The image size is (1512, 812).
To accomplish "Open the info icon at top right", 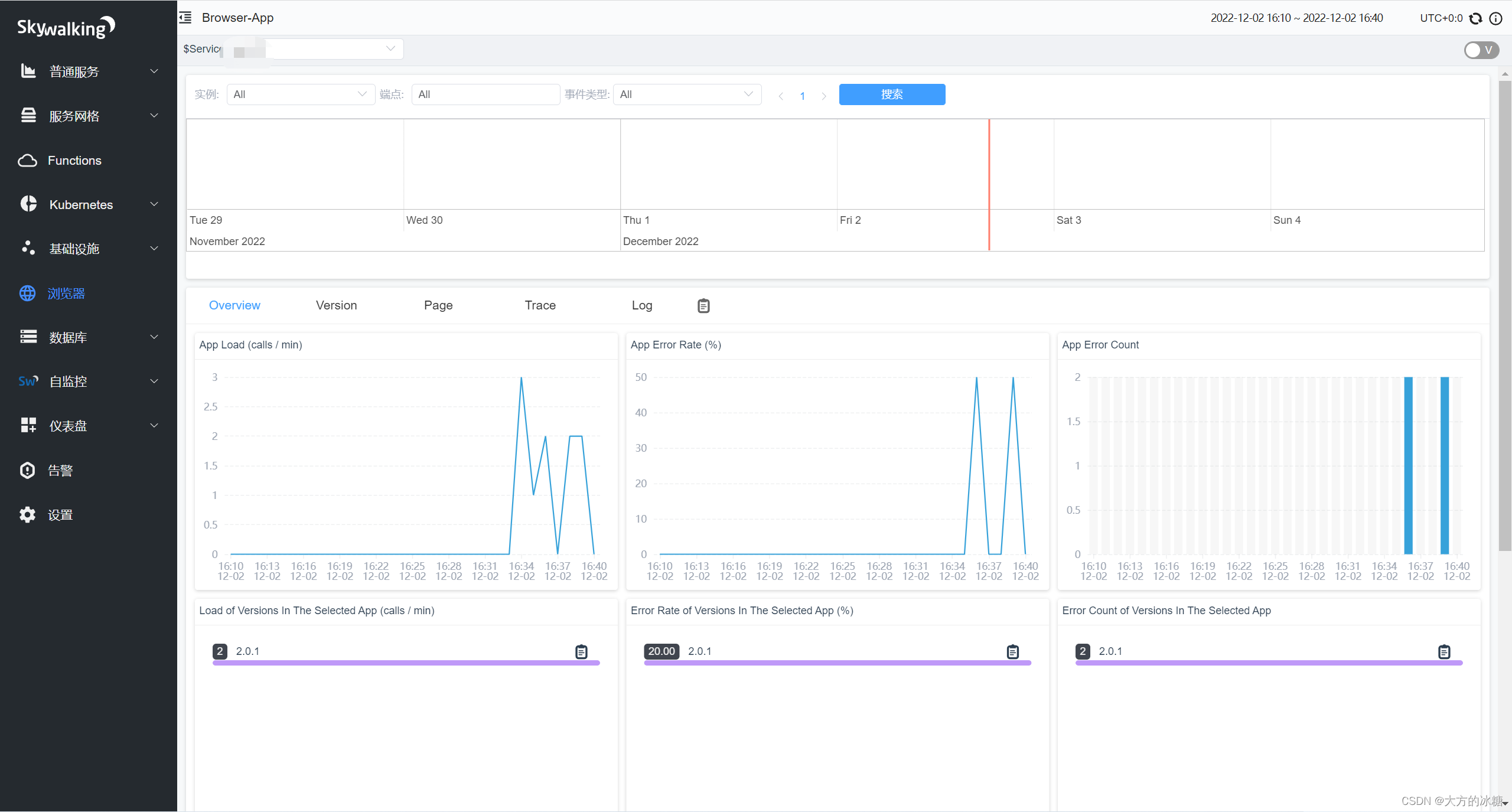I will click(x=1496, y=18).
